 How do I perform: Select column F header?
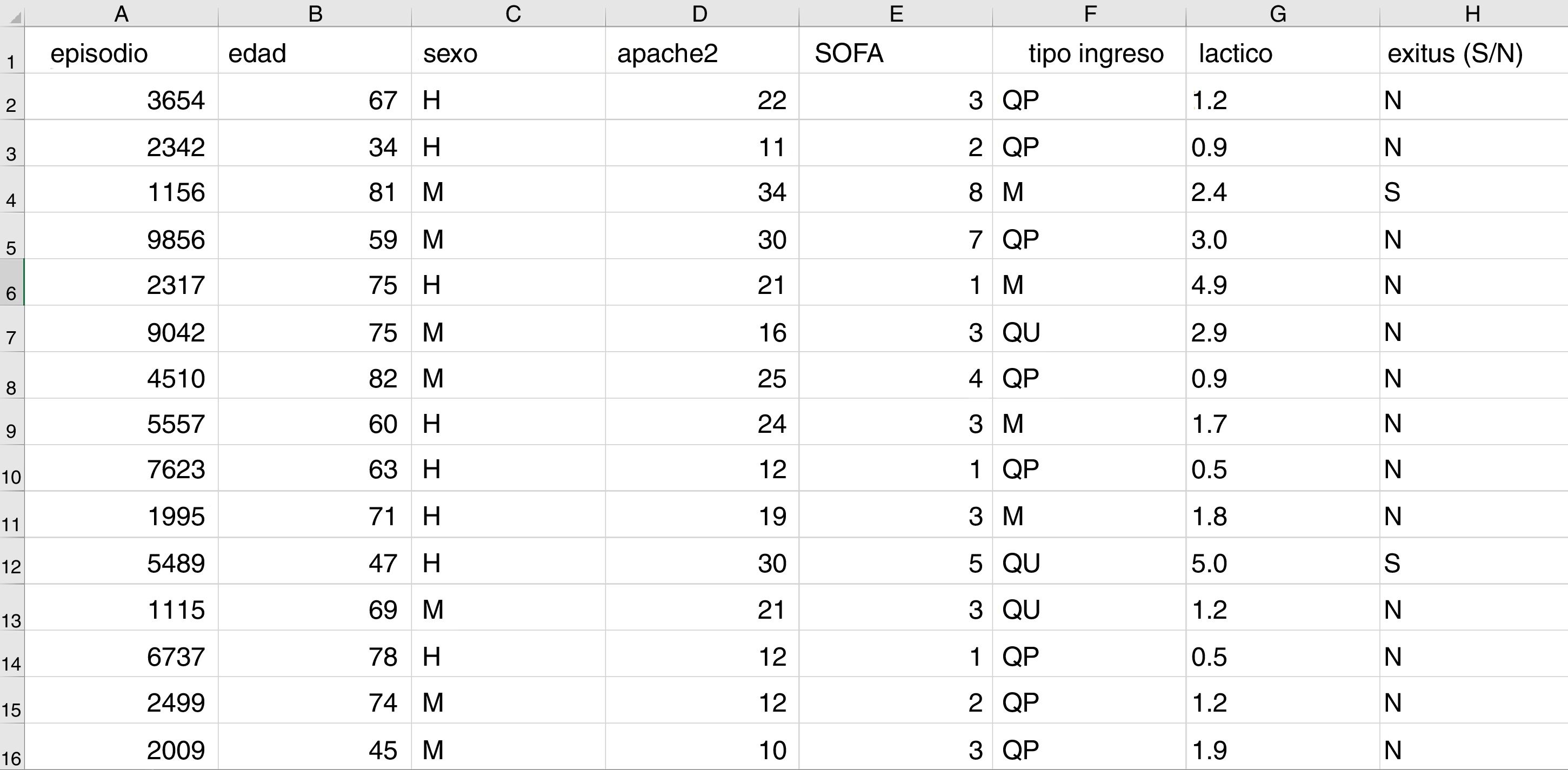(x=1090, y=14)
